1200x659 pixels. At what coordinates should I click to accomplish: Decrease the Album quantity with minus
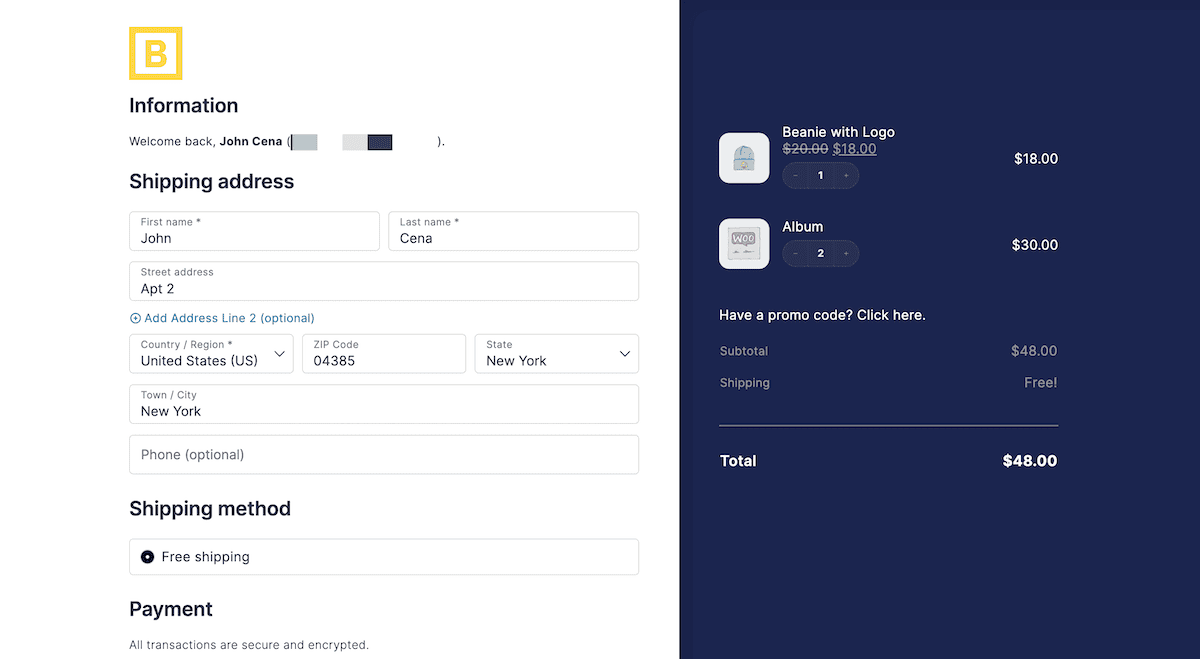tap(796, 254)
